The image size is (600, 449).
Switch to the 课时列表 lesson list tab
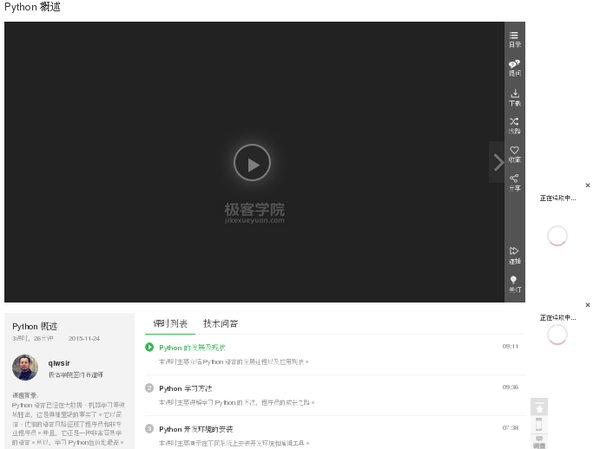[x=170, y=324]
